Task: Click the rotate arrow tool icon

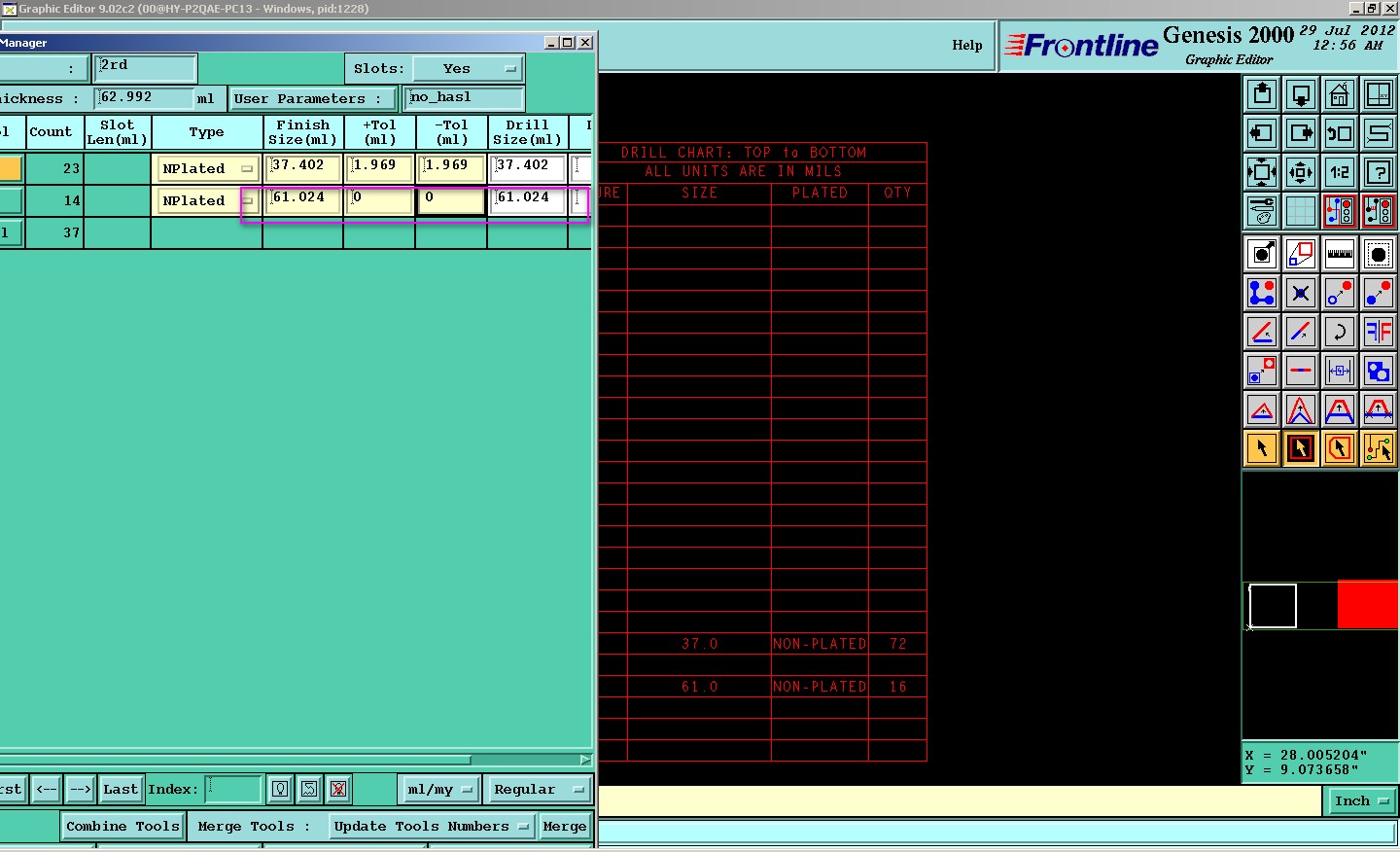Action: click(x=1340, y=332)
